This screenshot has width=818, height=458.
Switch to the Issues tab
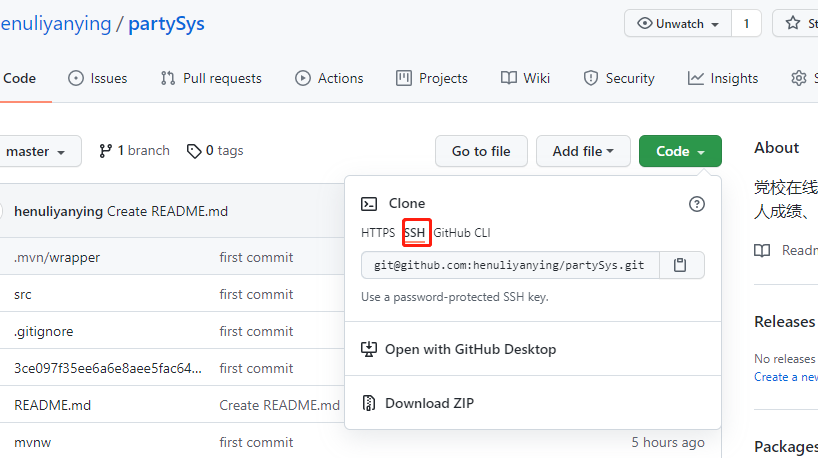(x=98, y=78)
